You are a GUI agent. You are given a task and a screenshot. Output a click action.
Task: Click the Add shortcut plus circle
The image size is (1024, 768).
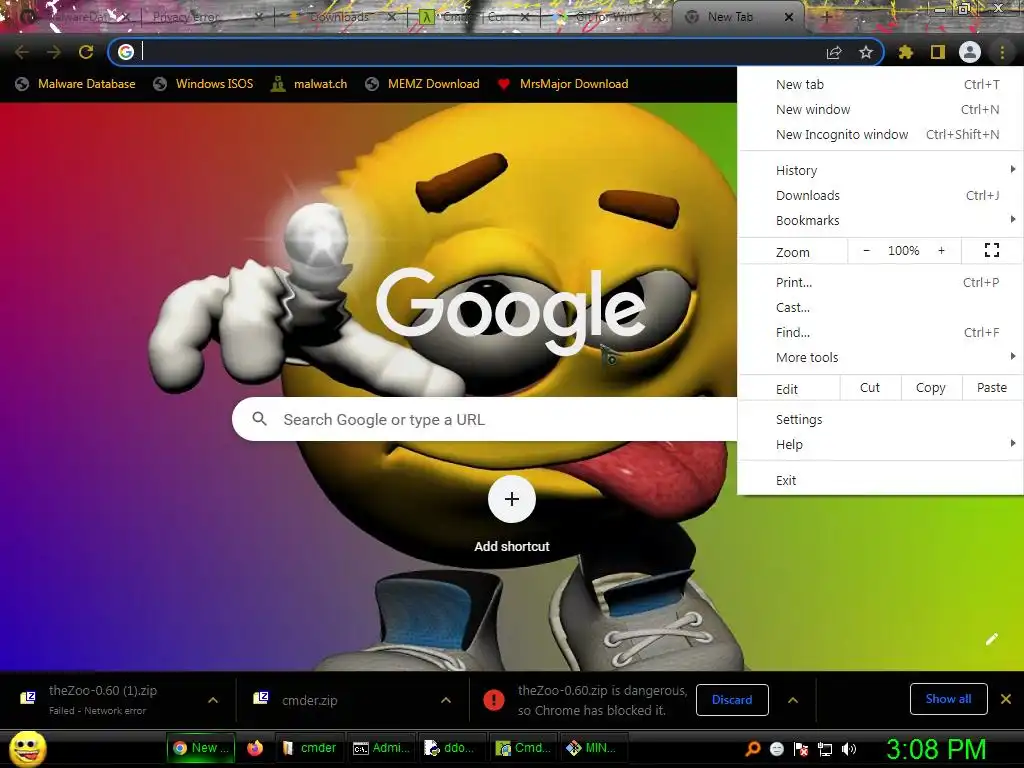[512, 499]
